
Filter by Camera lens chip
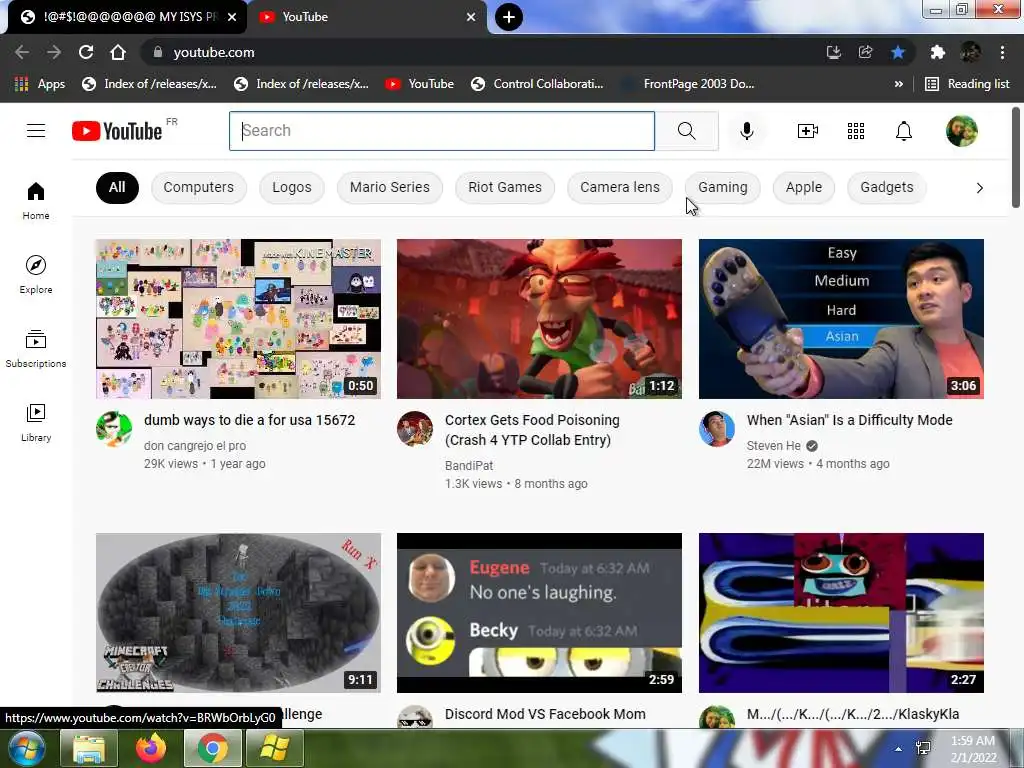[x=620, y=187]
